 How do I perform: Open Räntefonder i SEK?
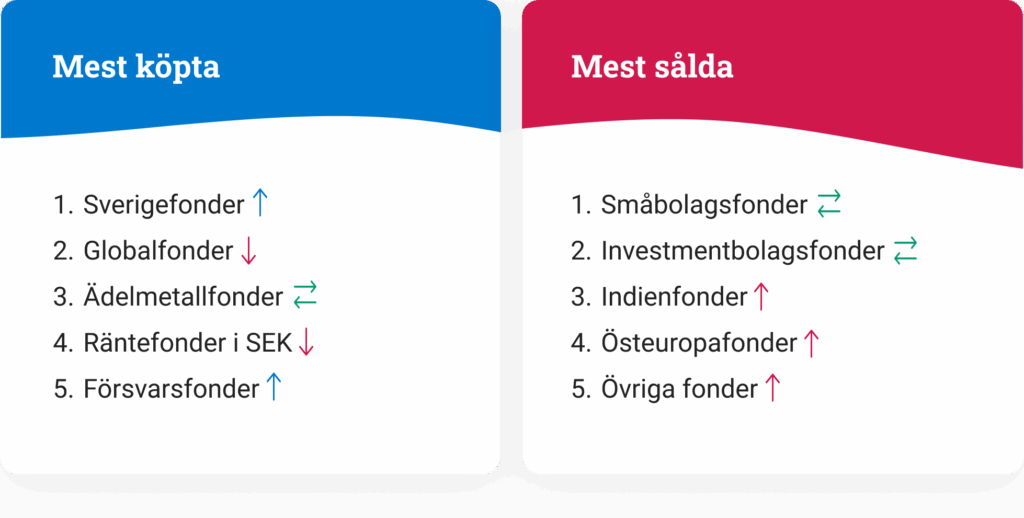click(187, 343)
